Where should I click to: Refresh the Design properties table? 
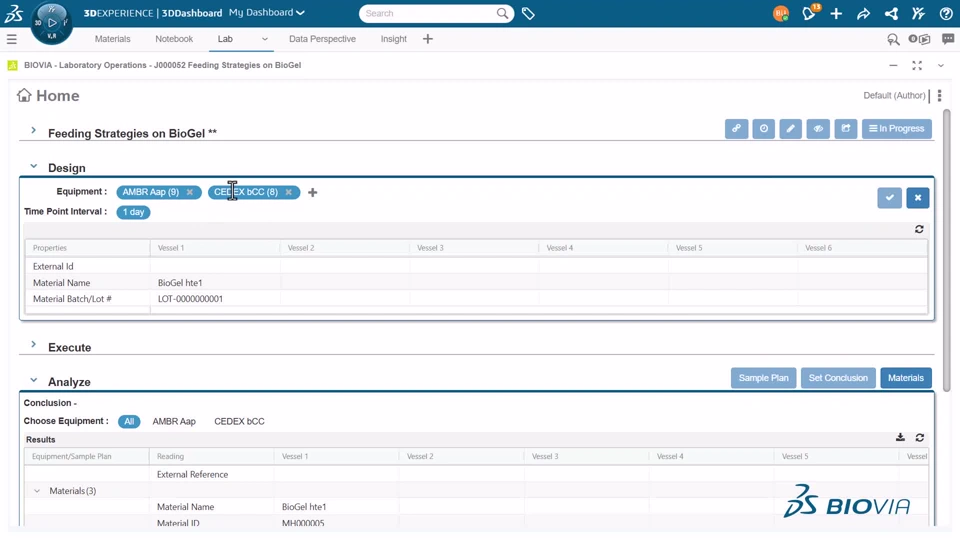point(919,229)
